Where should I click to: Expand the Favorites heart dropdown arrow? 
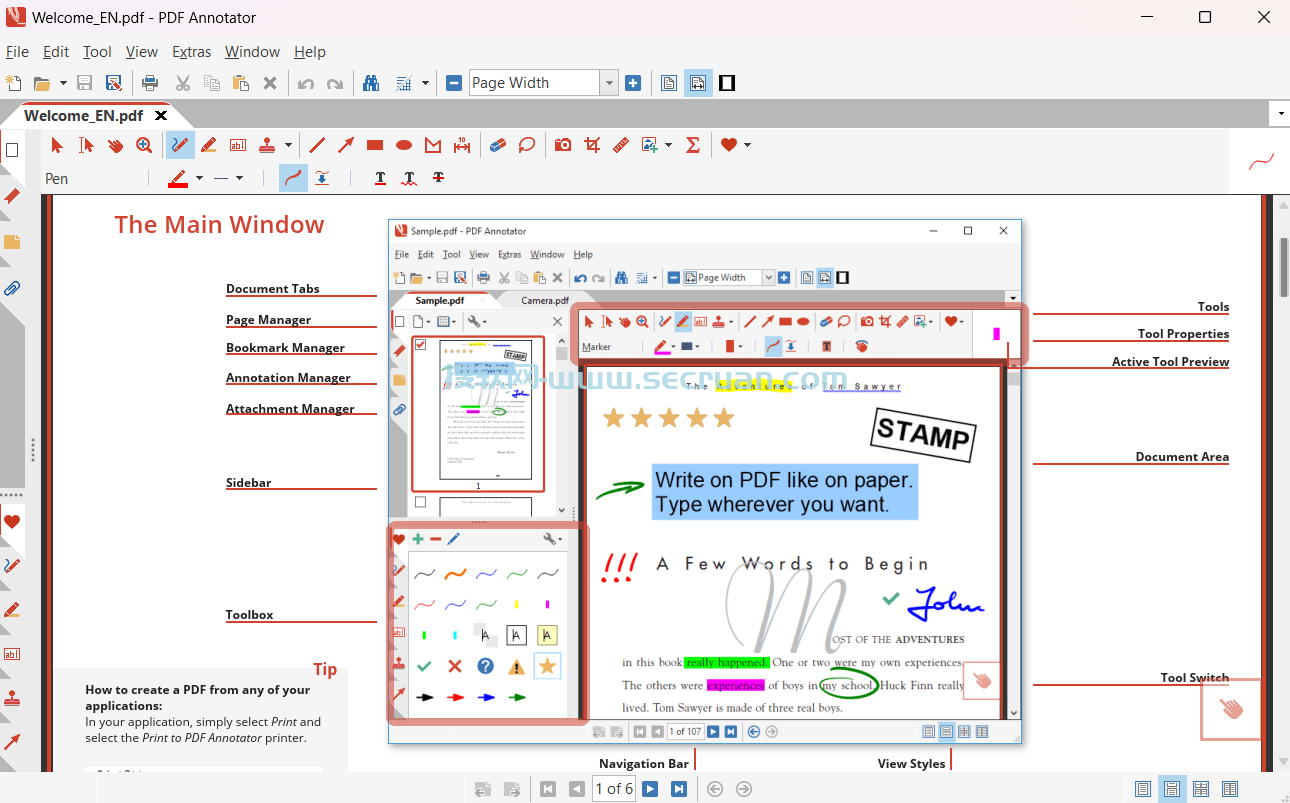click(747, 145)
